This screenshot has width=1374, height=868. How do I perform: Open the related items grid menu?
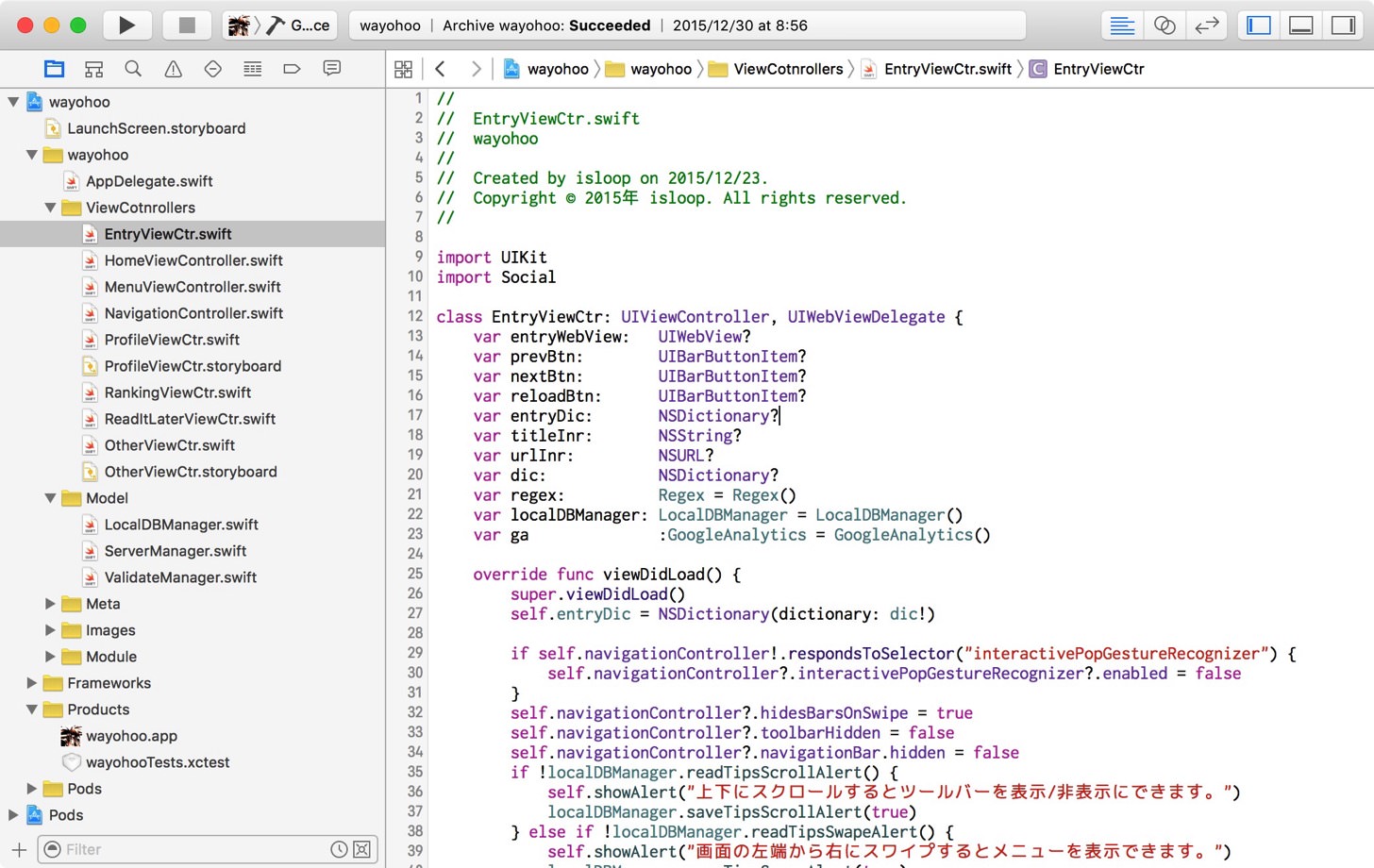(404, 69)
